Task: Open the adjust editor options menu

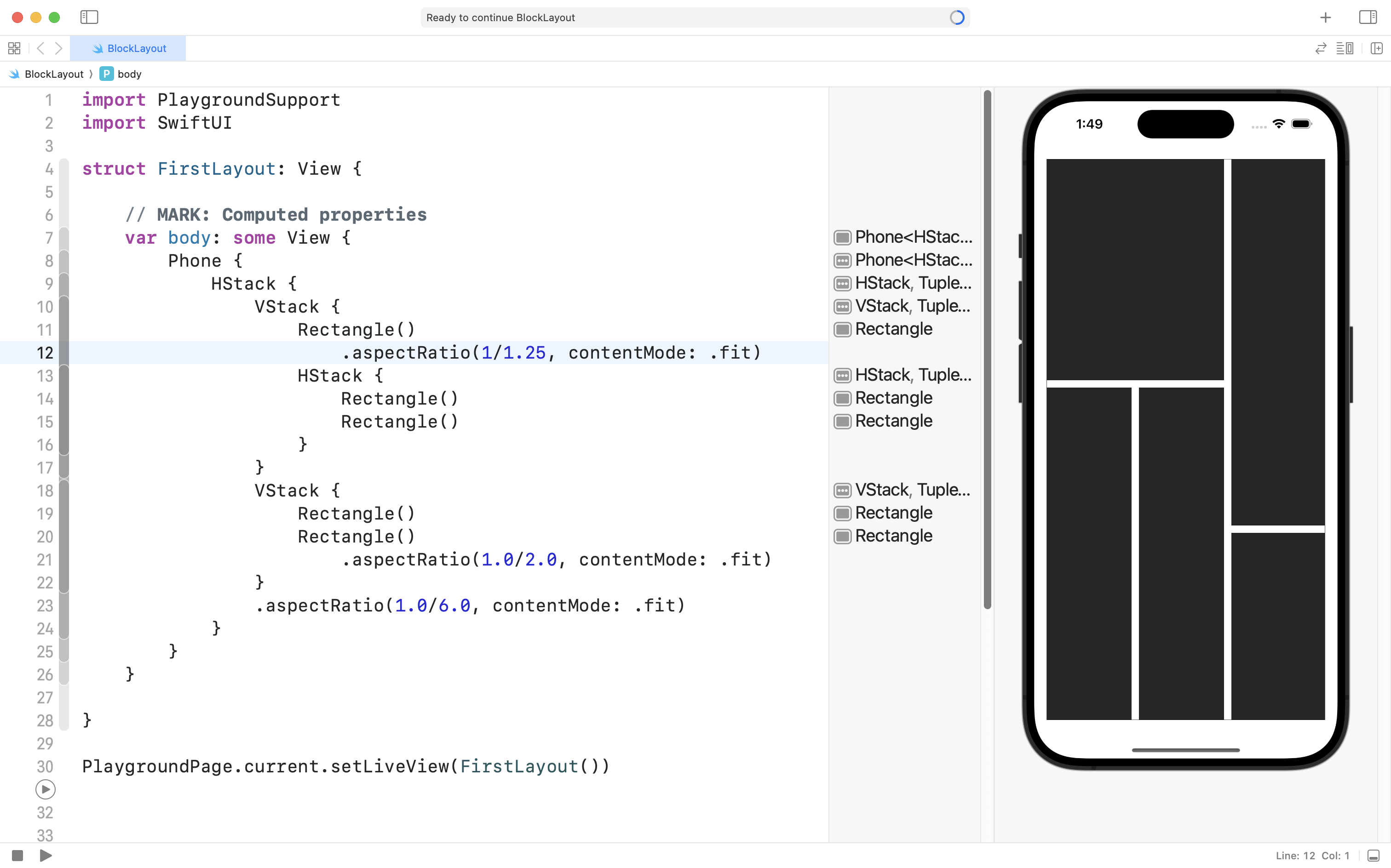Action: [1345, 48]
